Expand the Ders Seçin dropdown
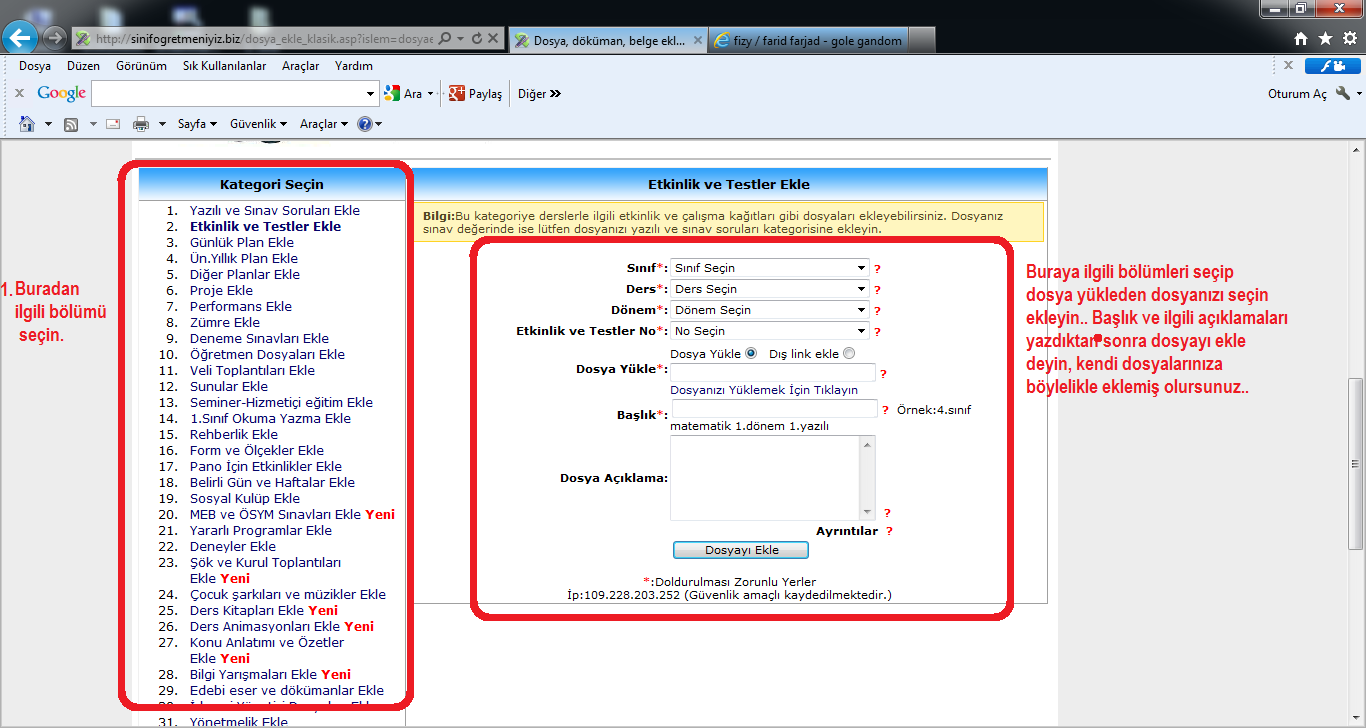 point(770,289)
